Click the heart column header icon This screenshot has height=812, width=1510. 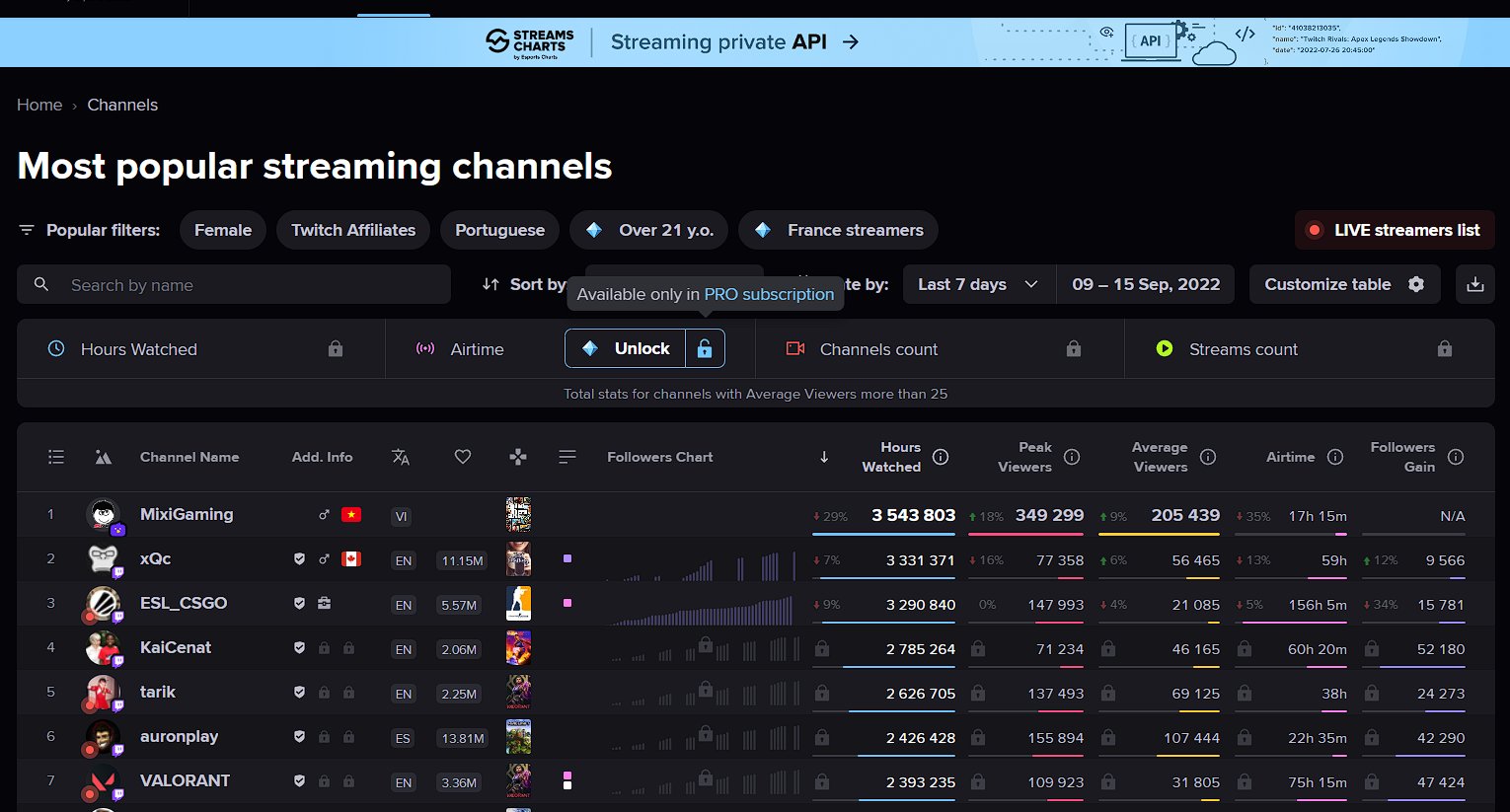click(x=462, y=457)
